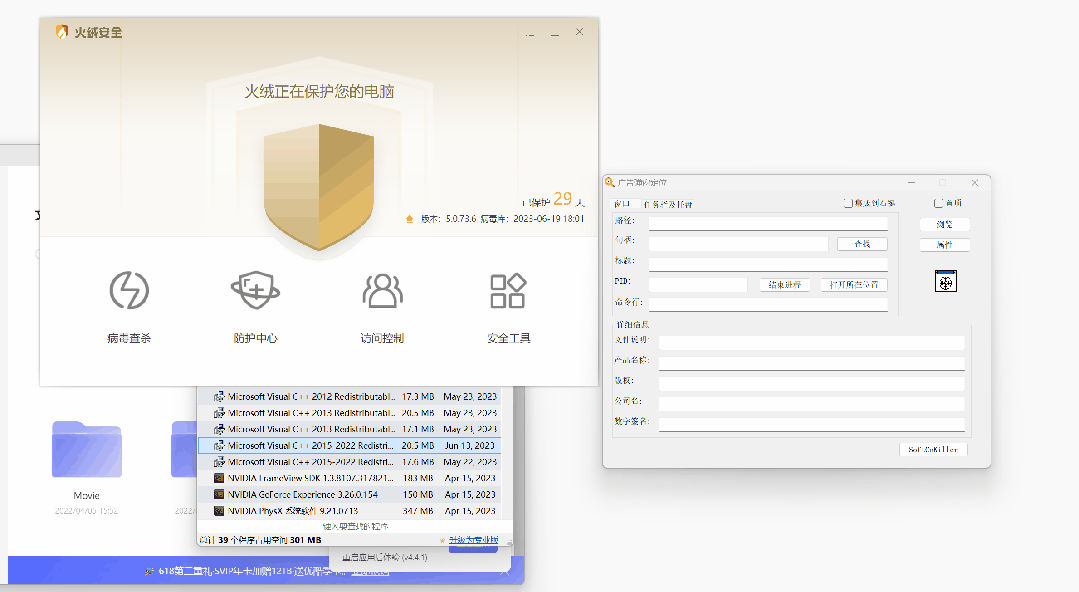Click the 数字签名 digital signature field

[811, 424]
